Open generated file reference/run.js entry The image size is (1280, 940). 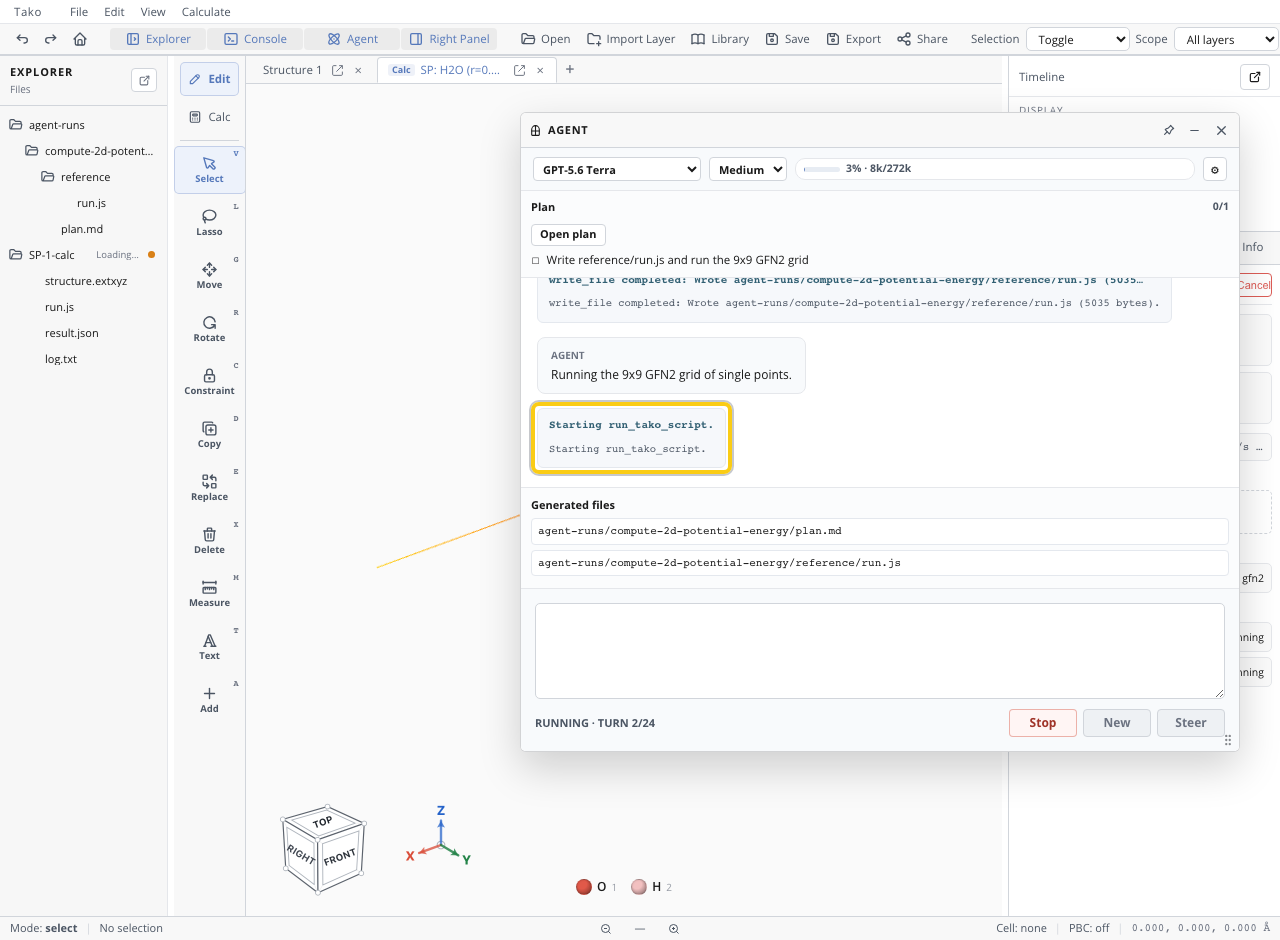880,563
